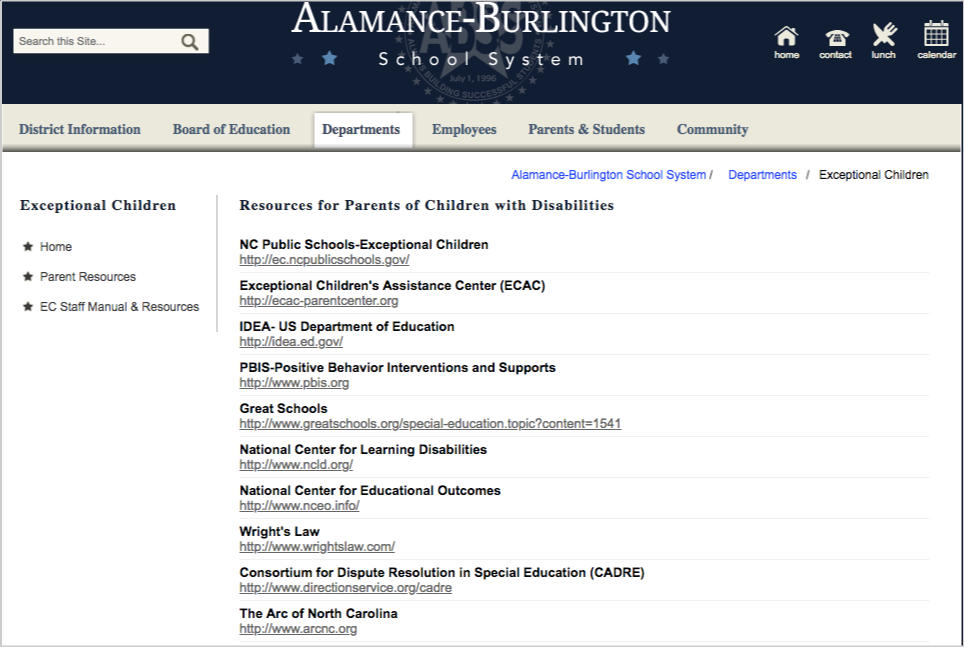Viewport: 964px width, 647px height.
Task: Click the star beside EC Staff Manual
Action: (28, 306)
